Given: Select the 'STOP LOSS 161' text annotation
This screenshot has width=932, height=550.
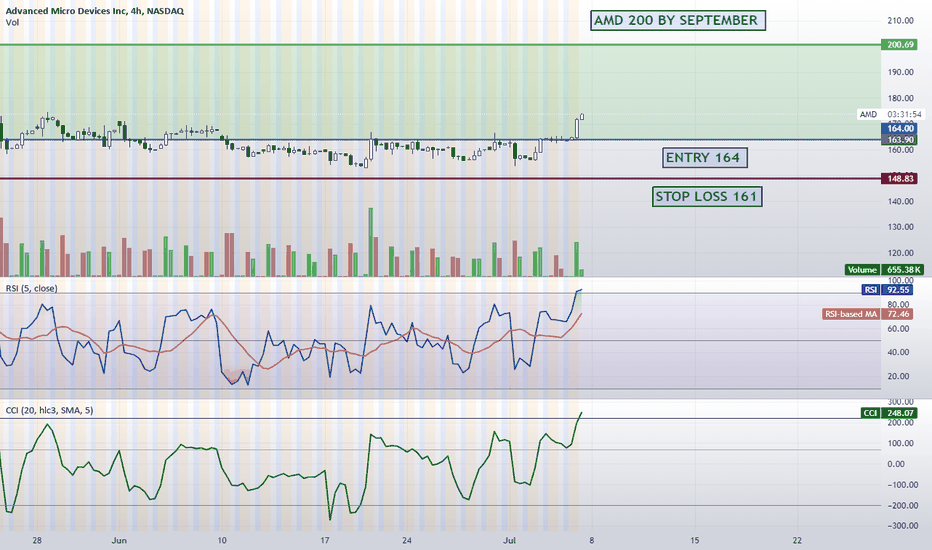Looking at the screenshot, I should click(x=707, y=196).
